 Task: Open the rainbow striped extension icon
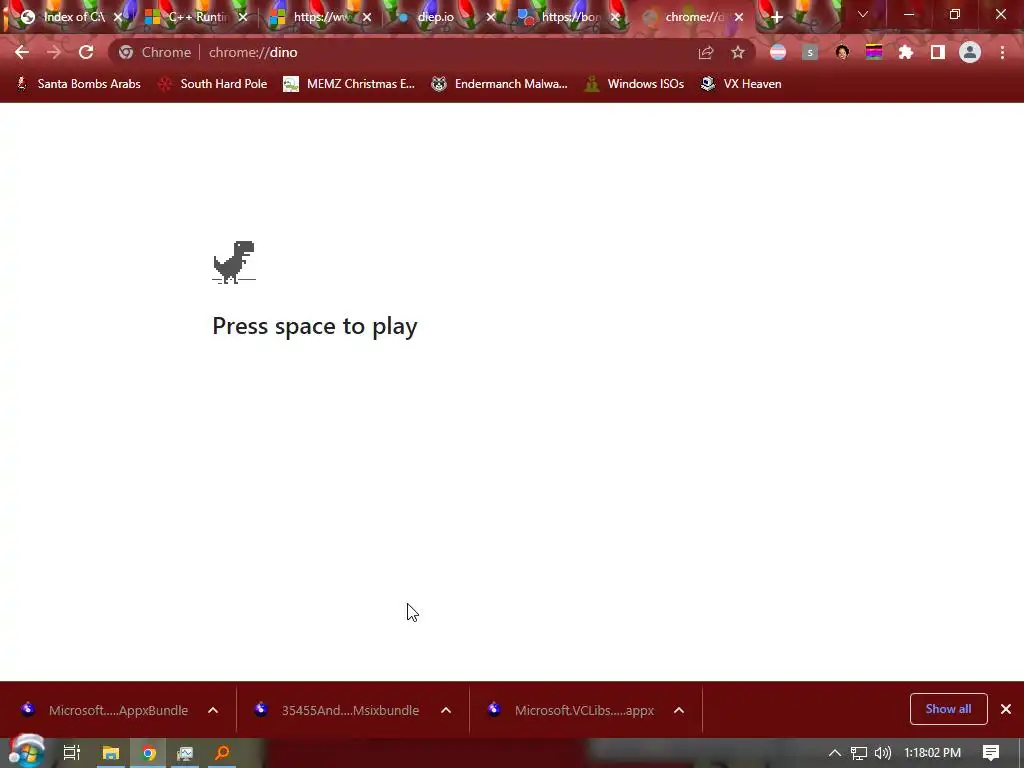(874, 52)
